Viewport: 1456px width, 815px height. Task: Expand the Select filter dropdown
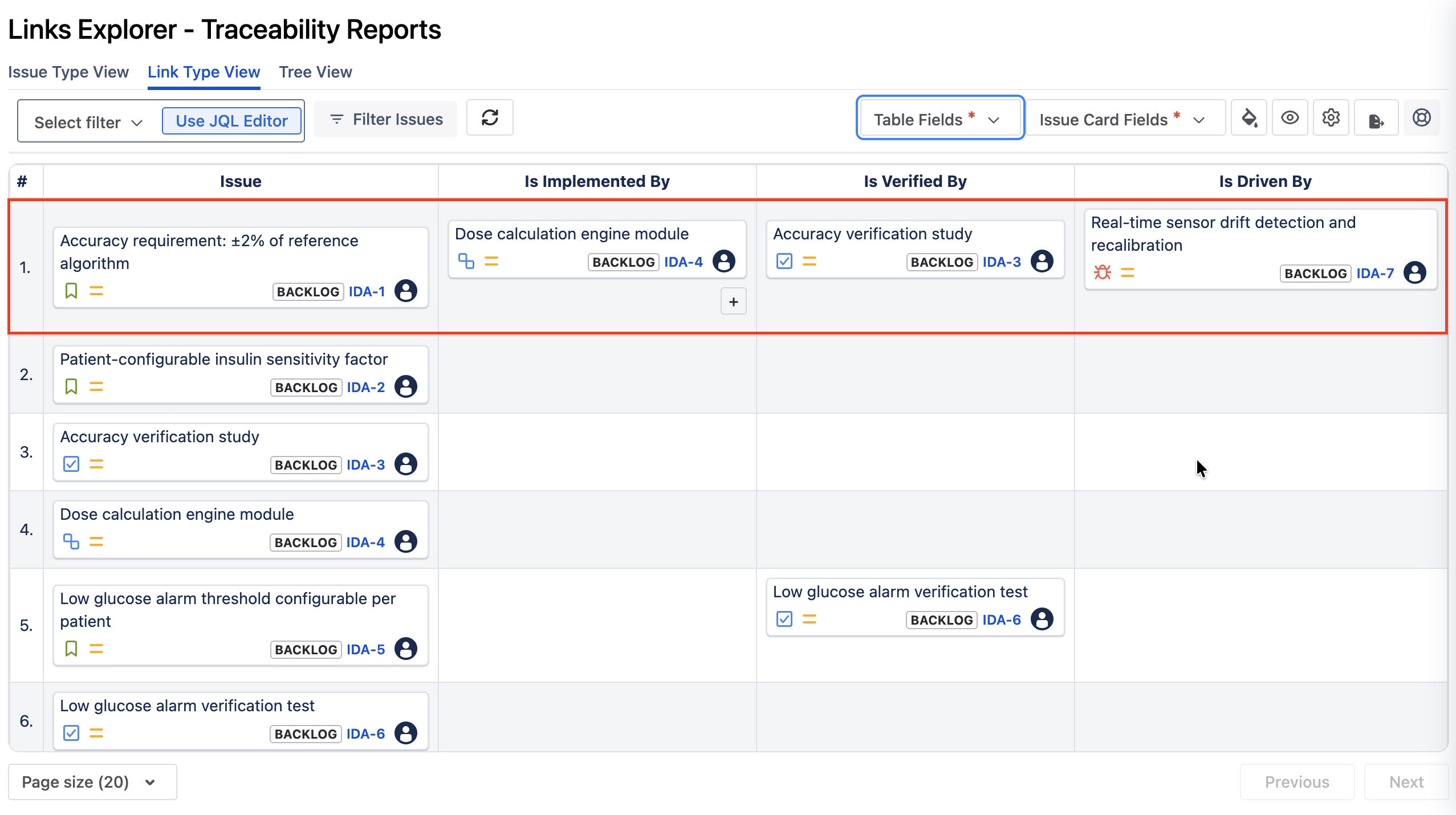click(88, 123)
